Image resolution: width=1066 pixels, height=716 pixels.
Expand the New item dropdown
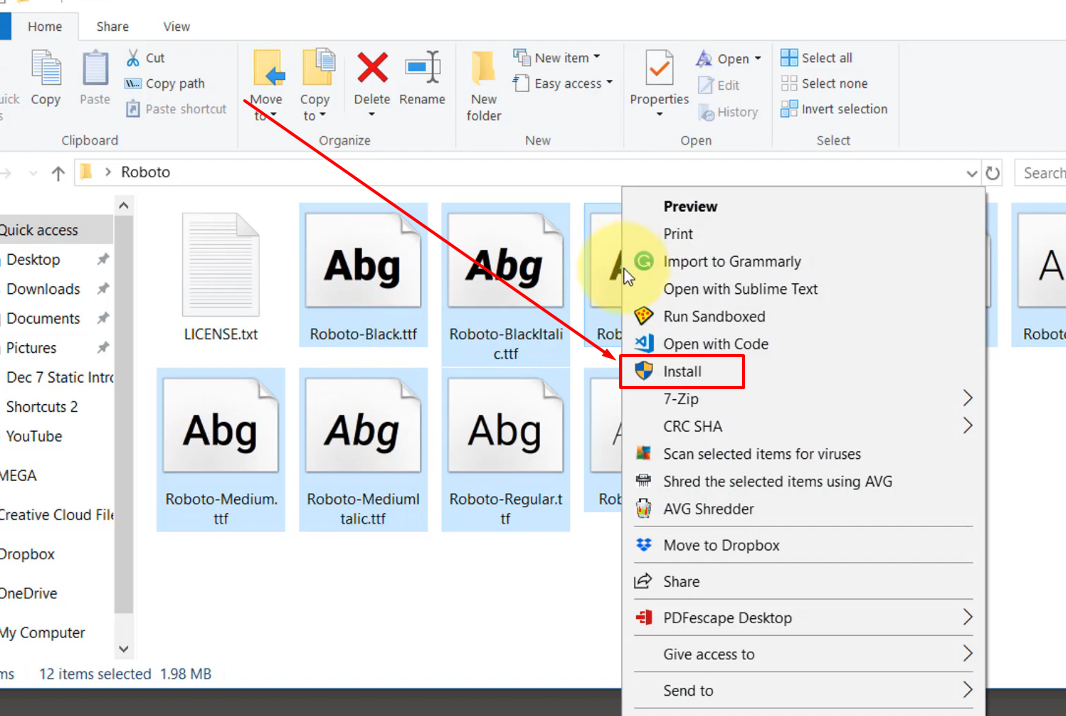[x=597, y=57]
